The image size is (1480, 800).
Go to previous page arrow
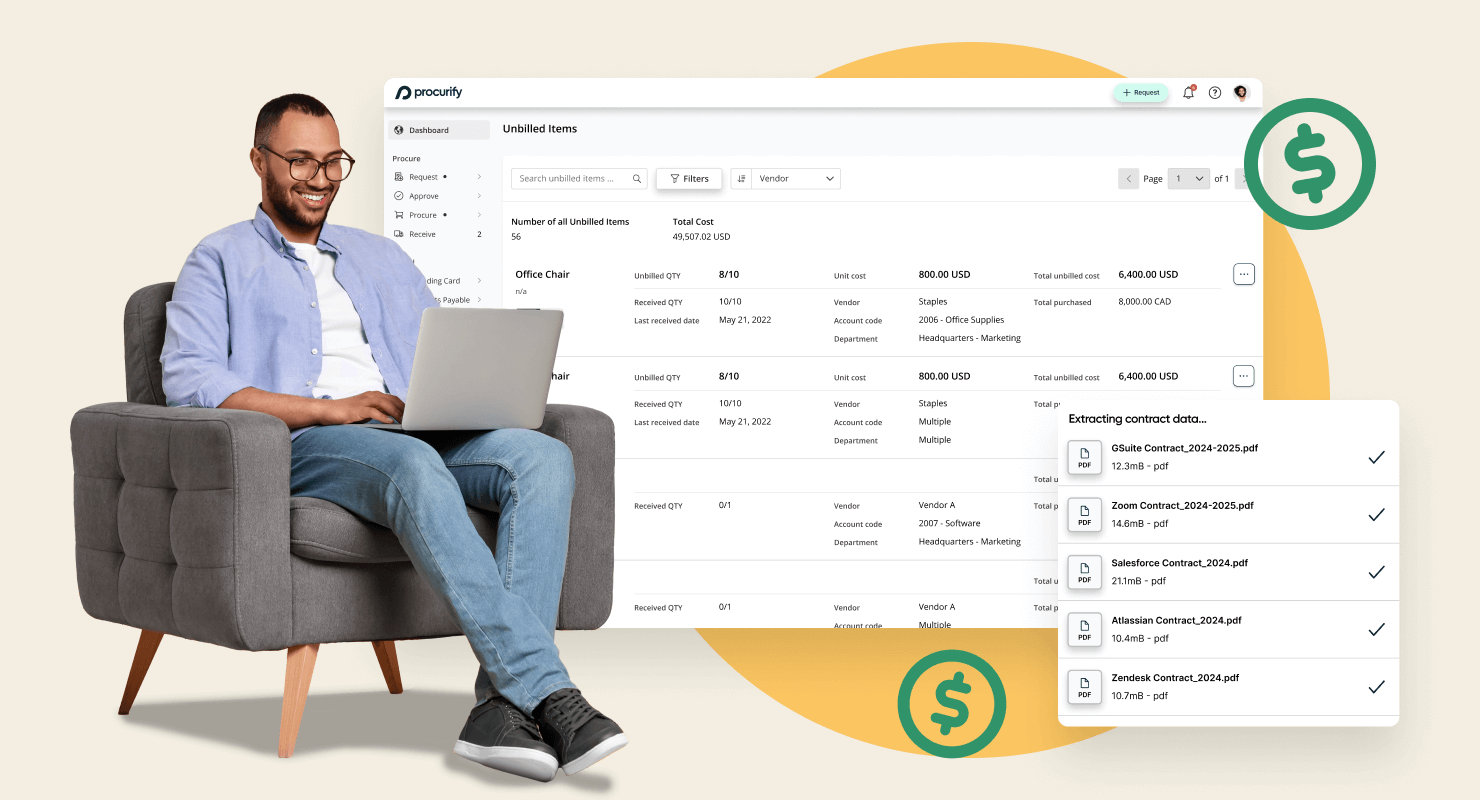pyautogui.click(x=1129, y=179)
